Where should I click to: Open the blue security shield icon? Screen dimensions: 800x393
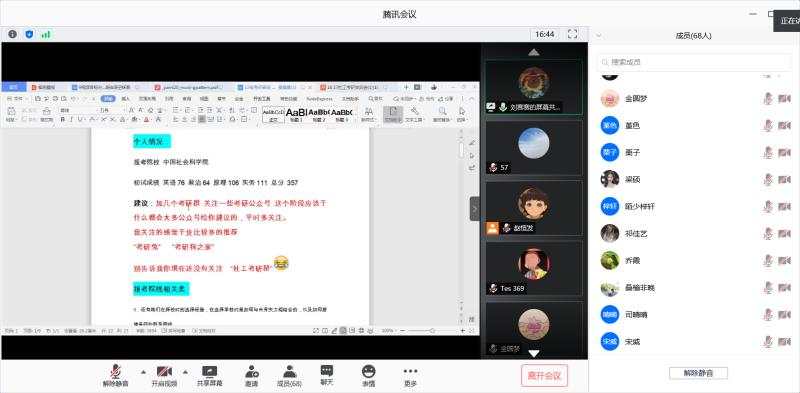click(x=29, y=34)
